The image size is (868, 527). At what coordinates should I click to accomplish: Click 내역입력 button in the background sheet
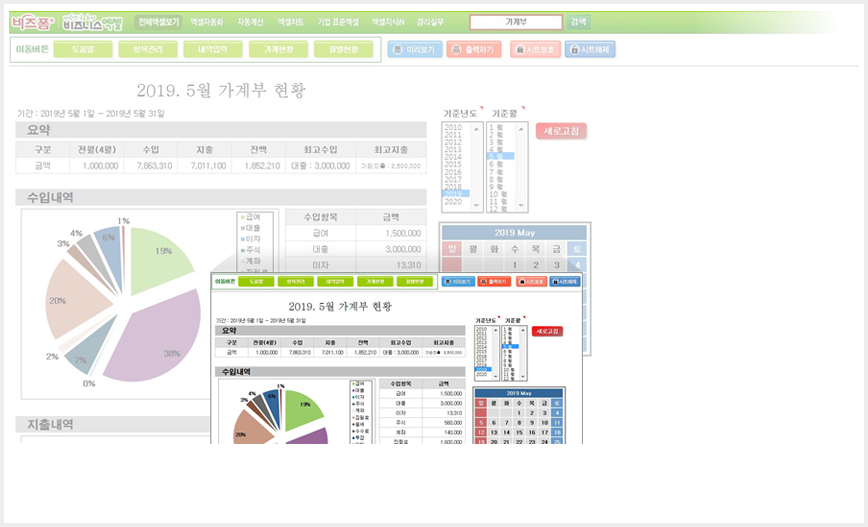[213, 49]
